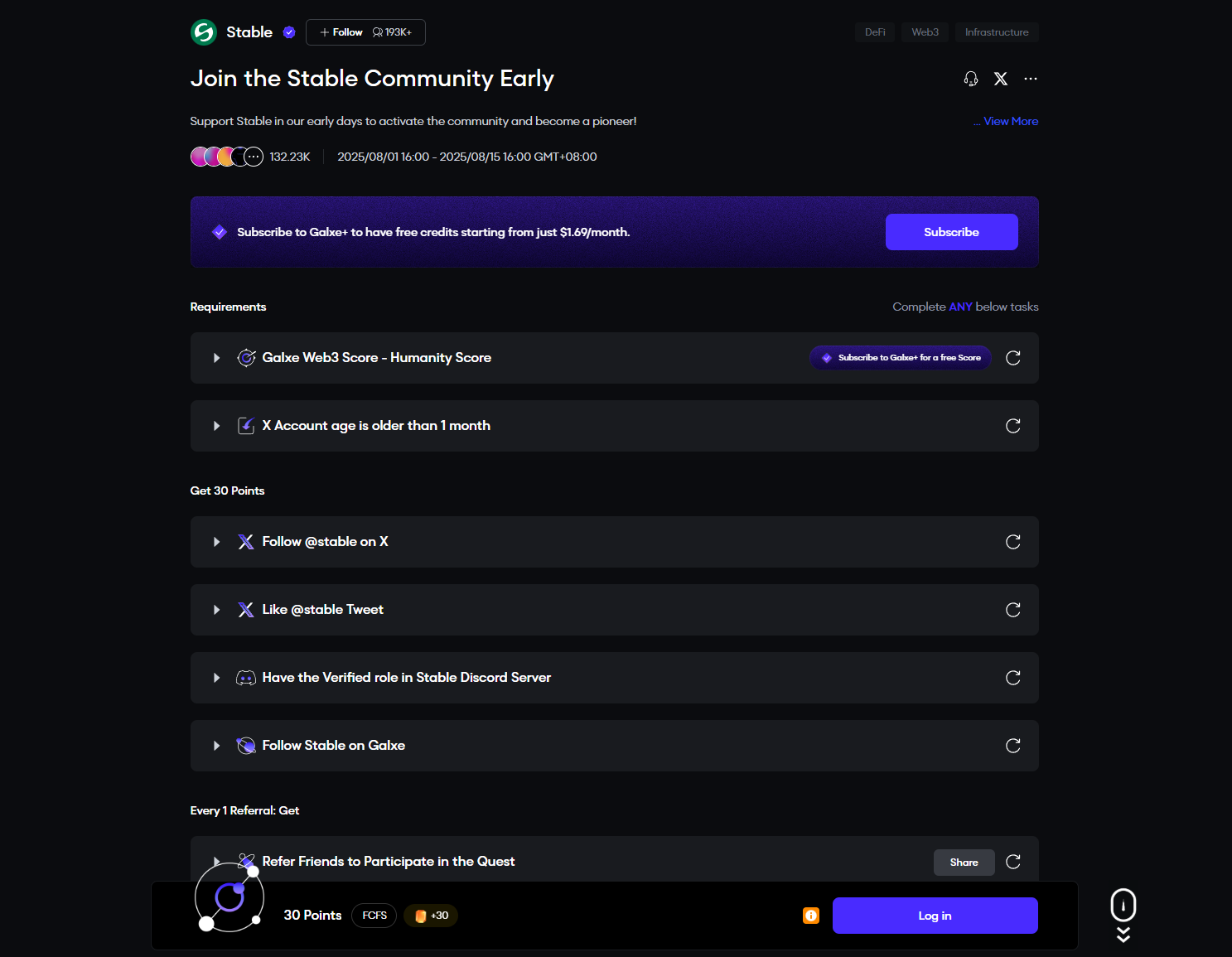Click the orange info icon in the bottom bar
The image size is (1232, 957).
(x=810, y=916)
